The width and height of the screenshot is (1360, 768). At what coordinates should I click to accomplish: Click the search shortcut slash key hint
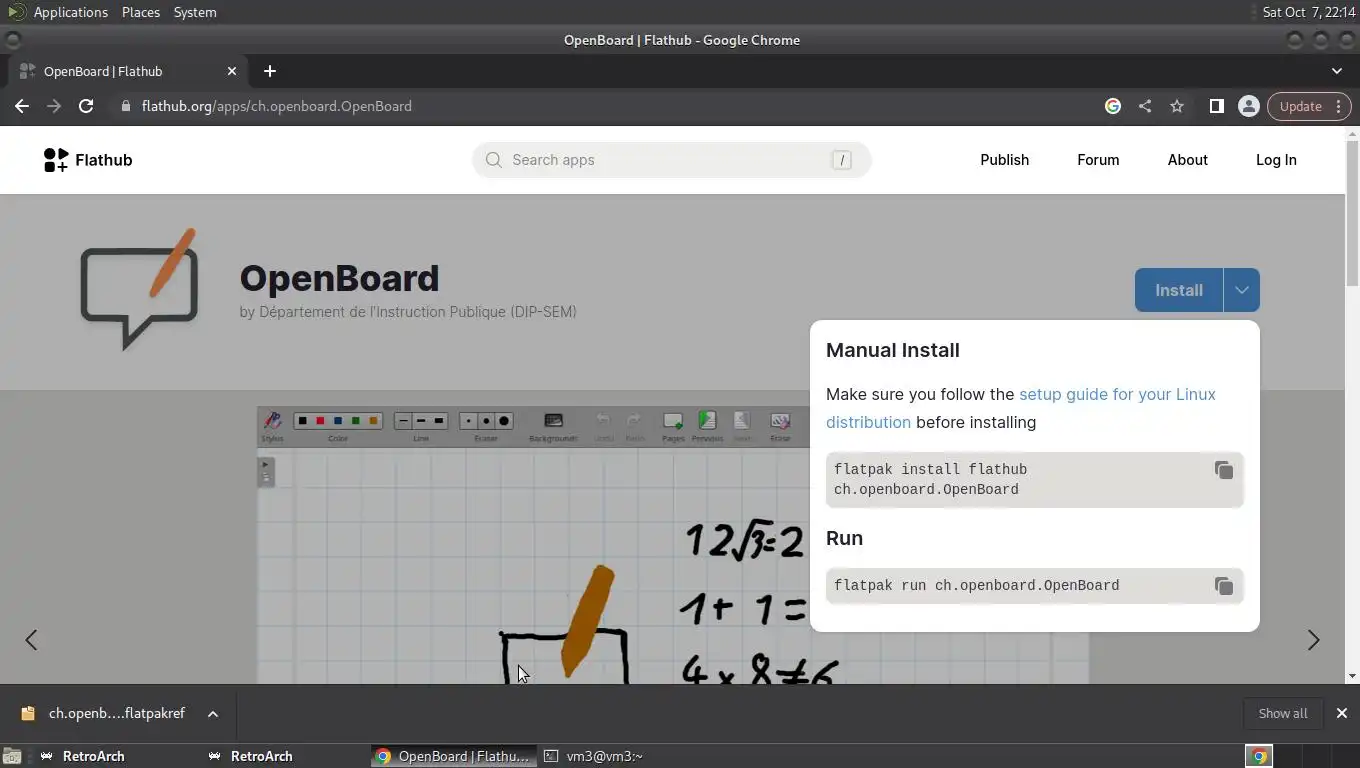[x=841, y=160]
